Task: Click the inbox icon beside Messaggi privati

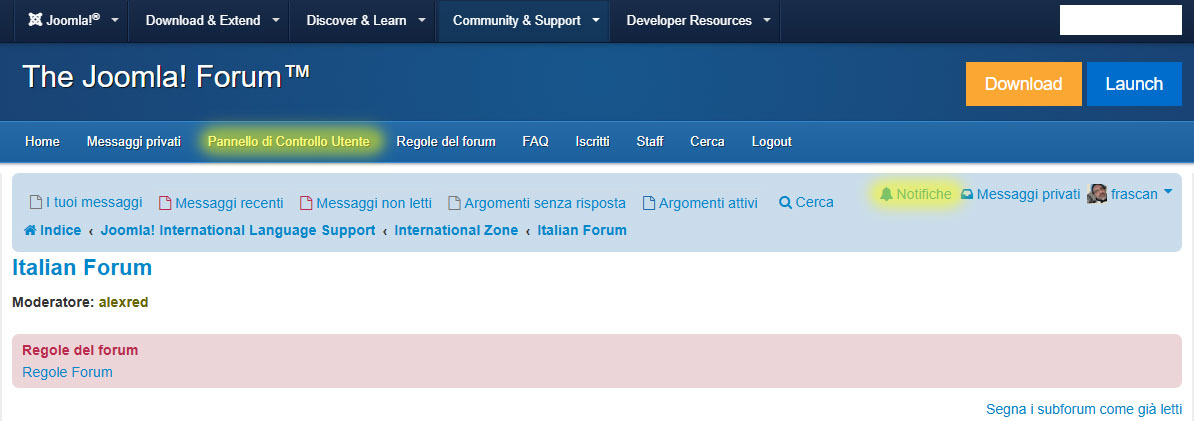Action: click(967, 194)
